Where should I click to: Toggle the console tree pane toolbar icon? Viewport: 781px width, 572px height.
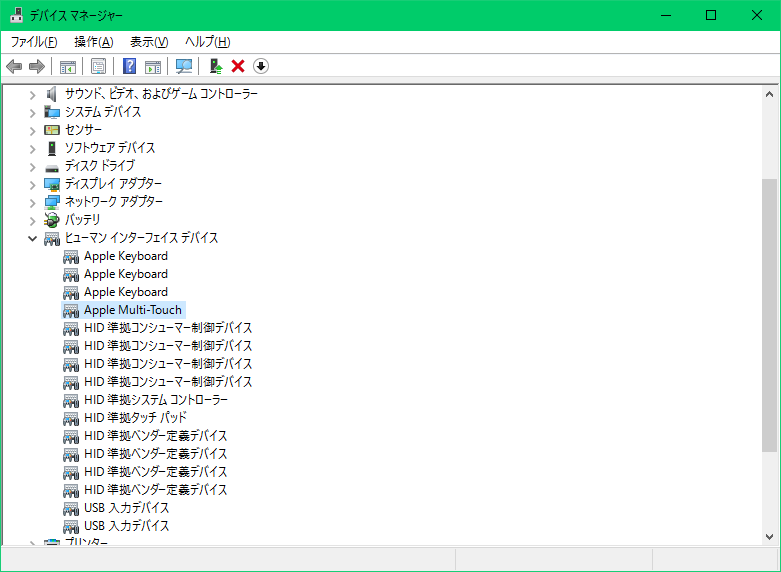68,66
